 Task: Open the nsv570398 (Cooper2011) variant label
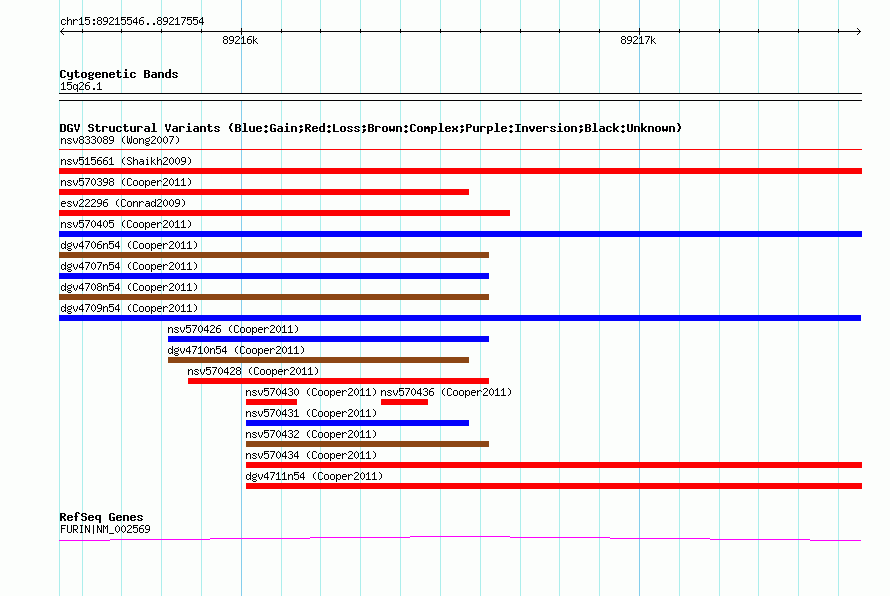(x=126, y=182)
